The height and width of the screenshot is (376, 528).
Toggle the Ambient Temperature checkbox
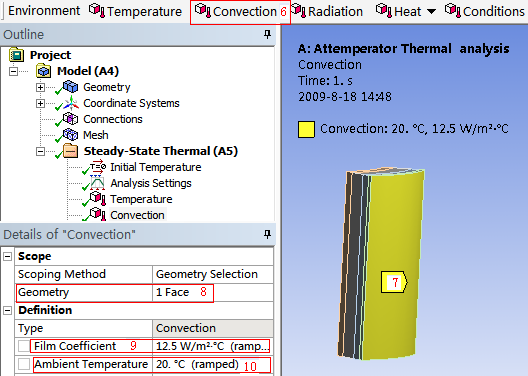[24, 364]
